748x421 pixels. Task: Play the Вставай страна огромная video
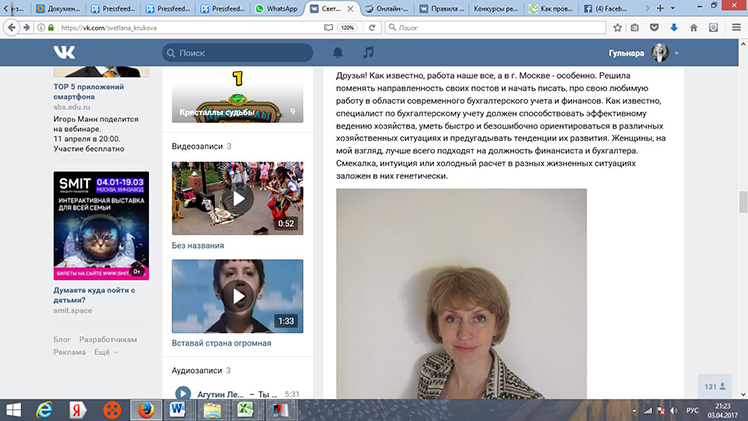(x=238, y=296)
